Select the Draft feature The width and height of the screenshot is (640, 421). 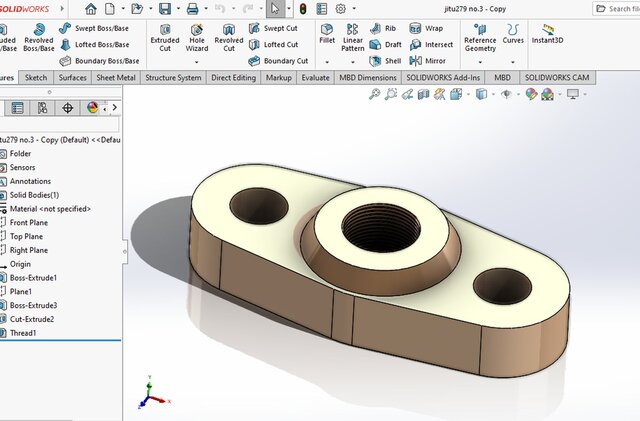385,45
